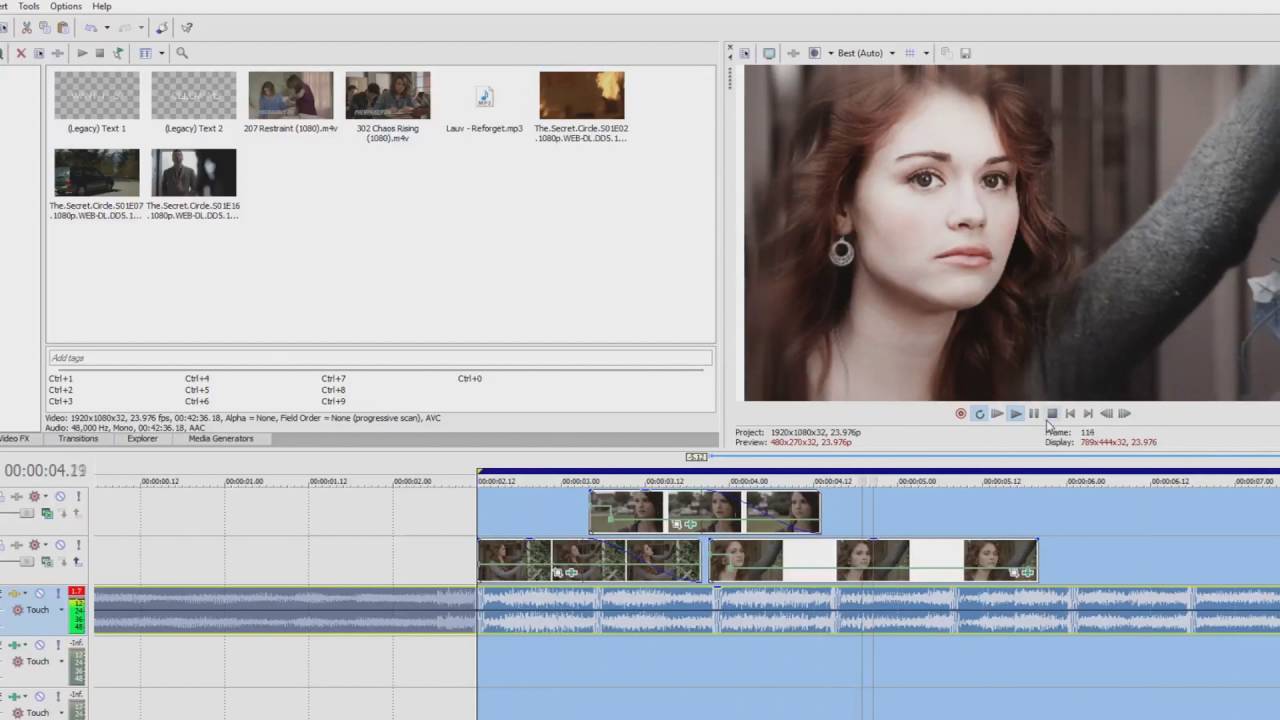Screen dimensions: 1280x720
Task: Pause playback using the transport bar
Action: click(x=1034, y=413)
